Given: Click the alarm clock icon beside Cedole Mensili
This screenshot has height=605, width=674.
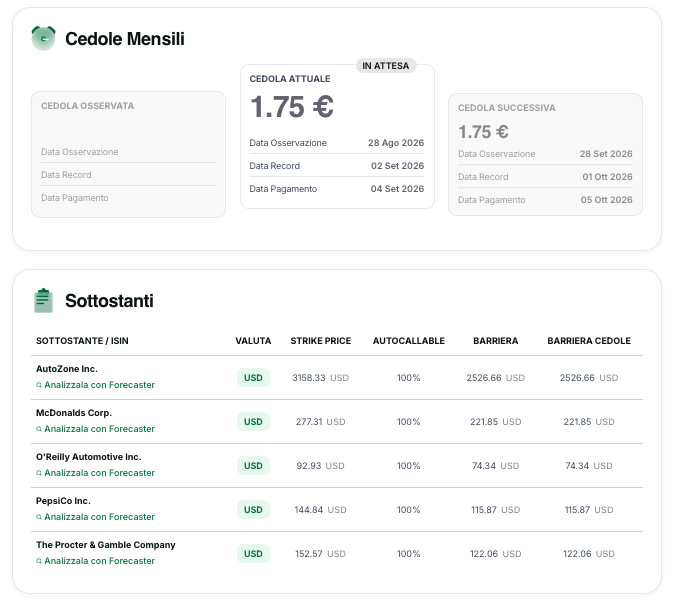Looking at the screenshot, I should (x=43, y=38).
